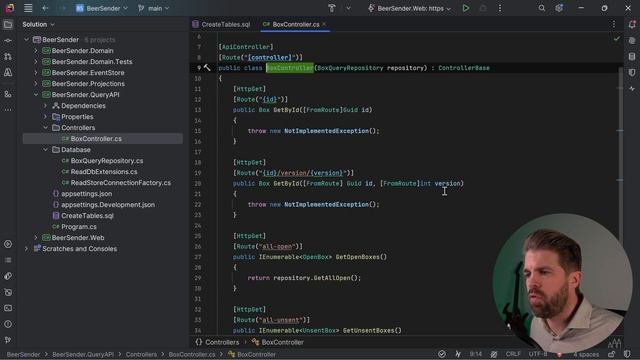Expand the BeerSender.Domain.Tests project
640x360 pixels.
(36, 62)
